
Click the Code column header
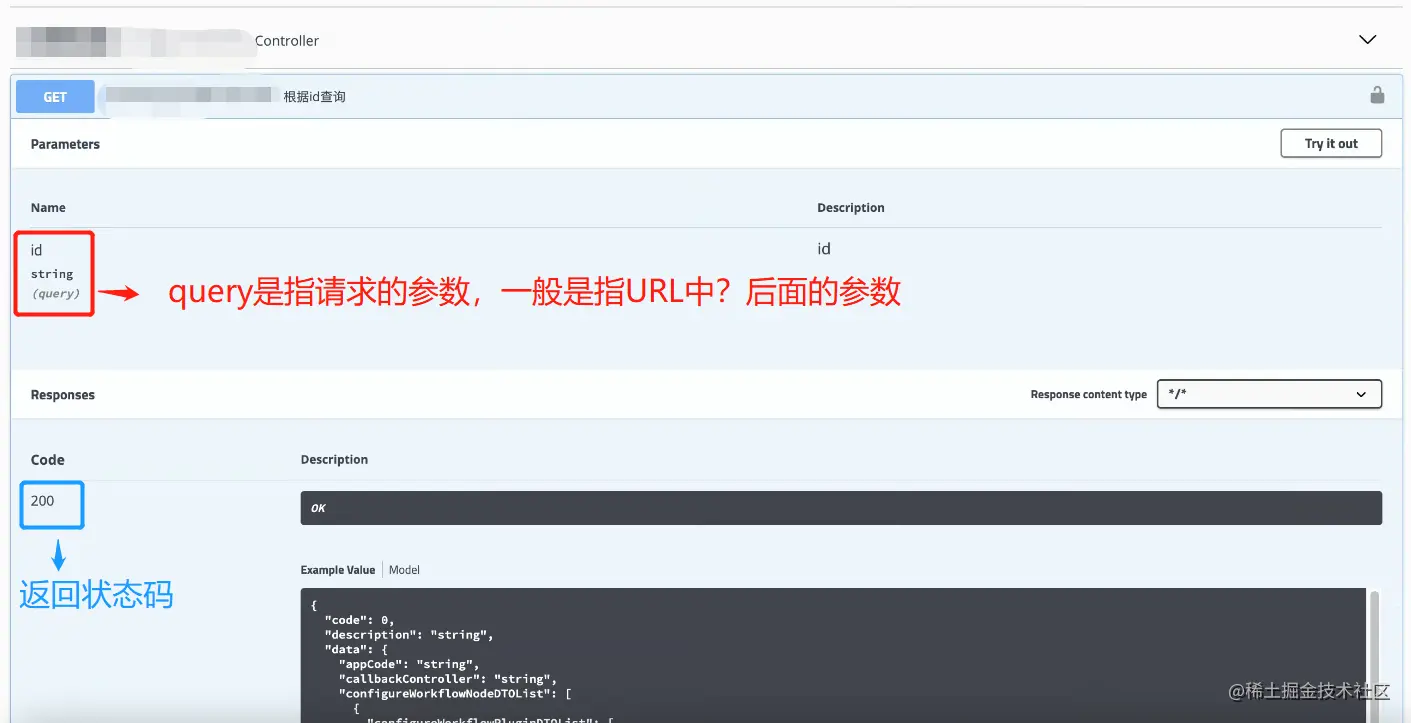click(x=47, y=460)
